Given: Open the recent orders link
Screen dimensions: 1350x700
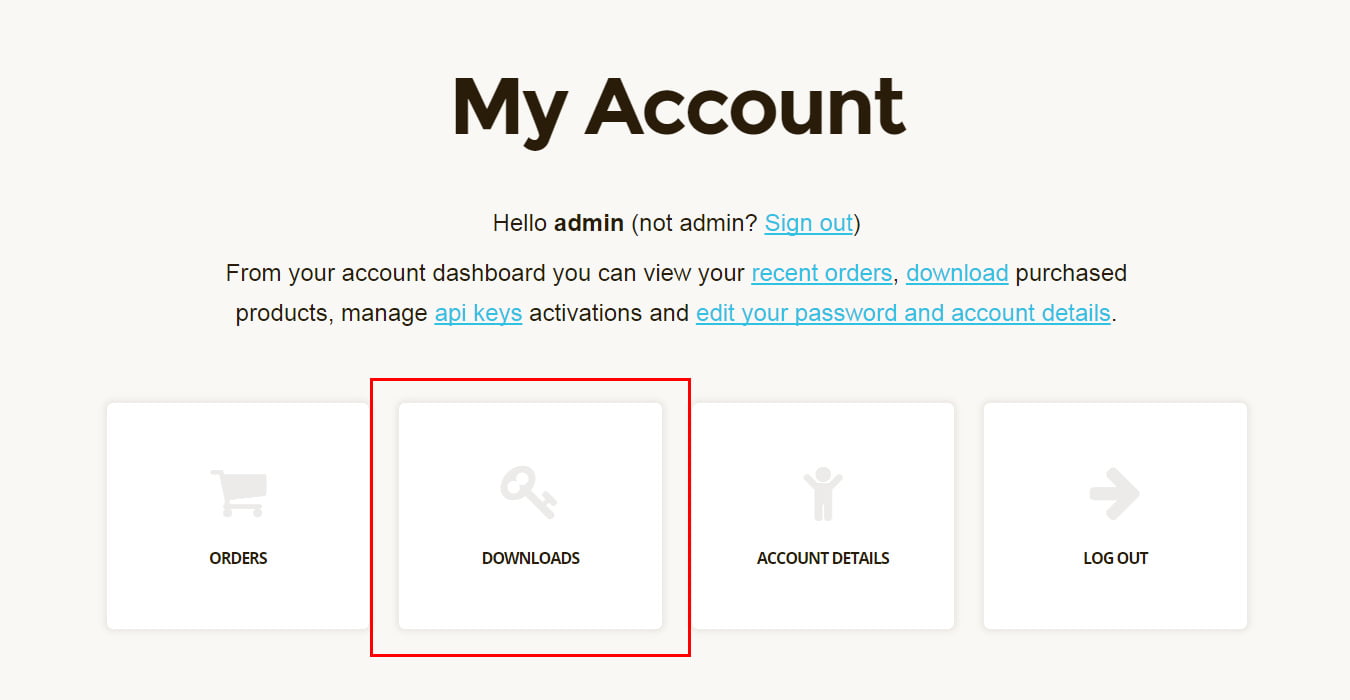Looking at the screenshot, I should 821,273.
